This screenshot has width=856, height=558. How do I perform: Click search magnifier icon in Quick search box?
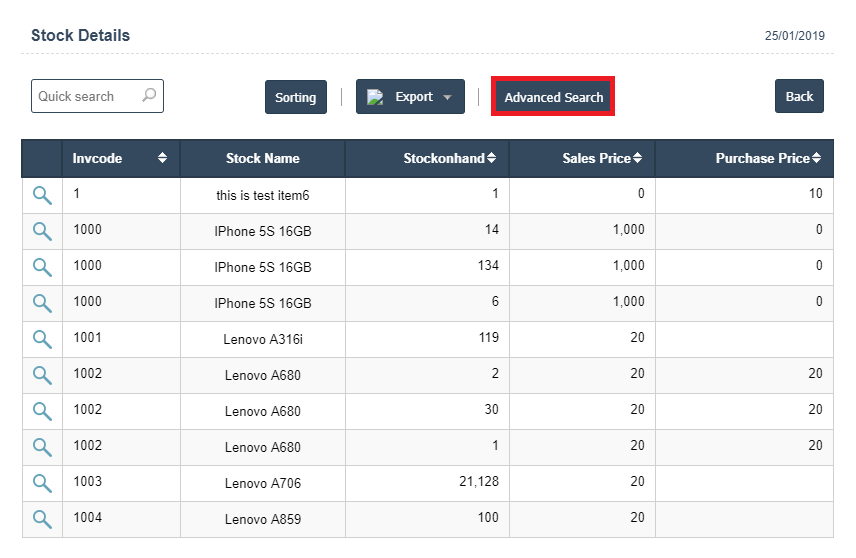click(x=149, y=96)
